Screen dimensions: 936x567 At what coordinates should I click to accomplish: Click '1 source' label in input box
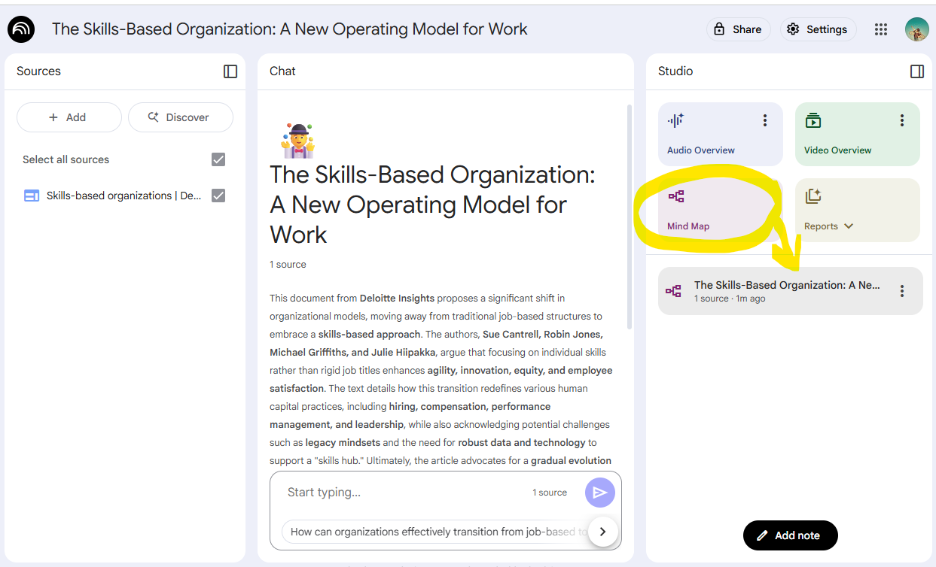click(549, 492)
